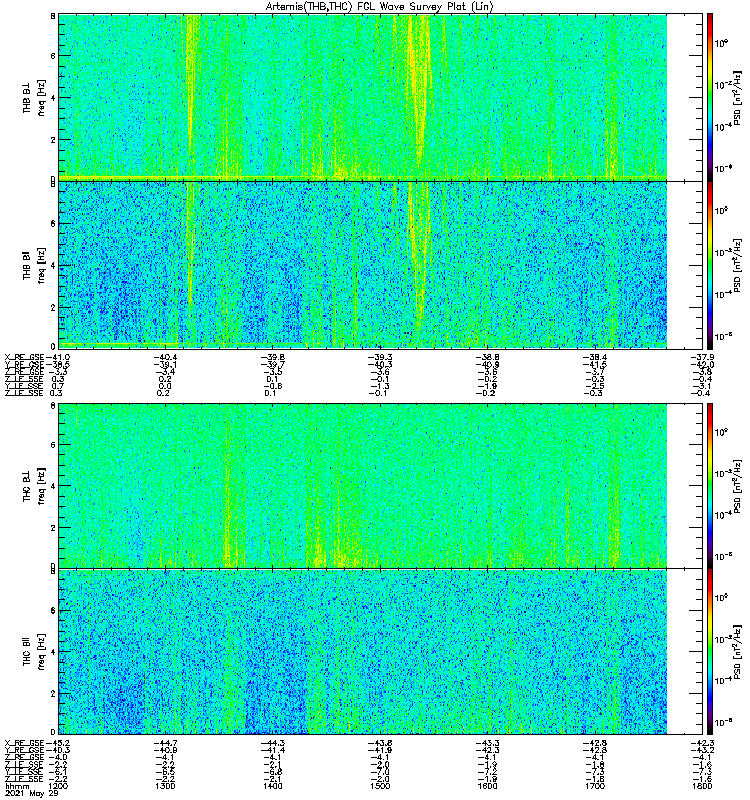Click the 'THC B⊥ freq [Hz]' y-axis label
Image resolution: width=750 pixels, height=800 pixels.
(34, 486)
